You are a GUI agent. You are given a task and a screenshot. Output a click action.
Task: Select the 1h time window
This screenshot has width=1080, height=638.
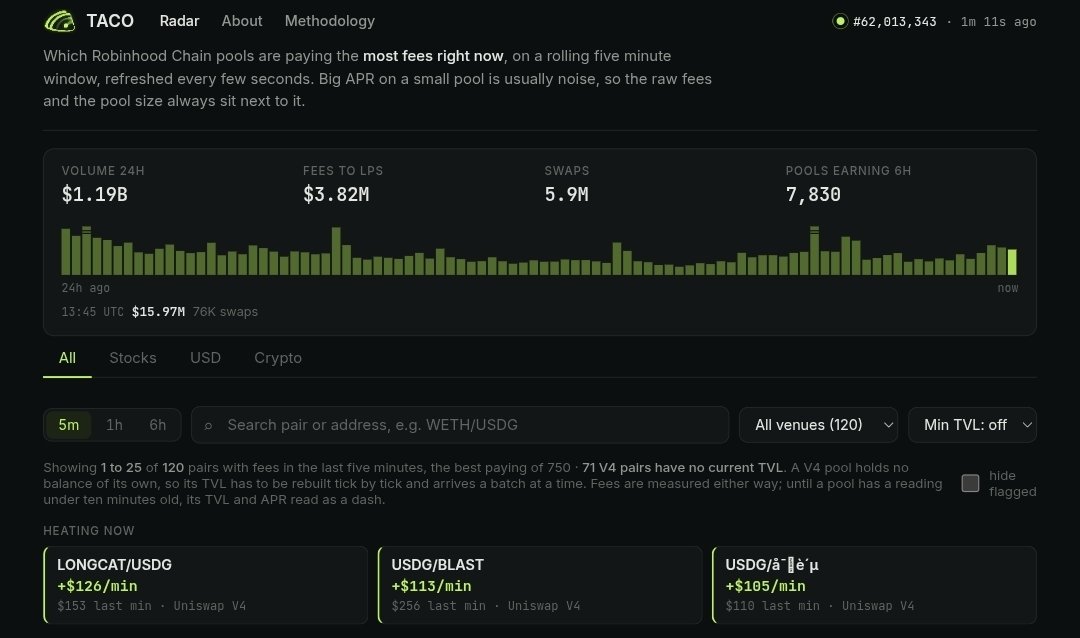point(114,425)
